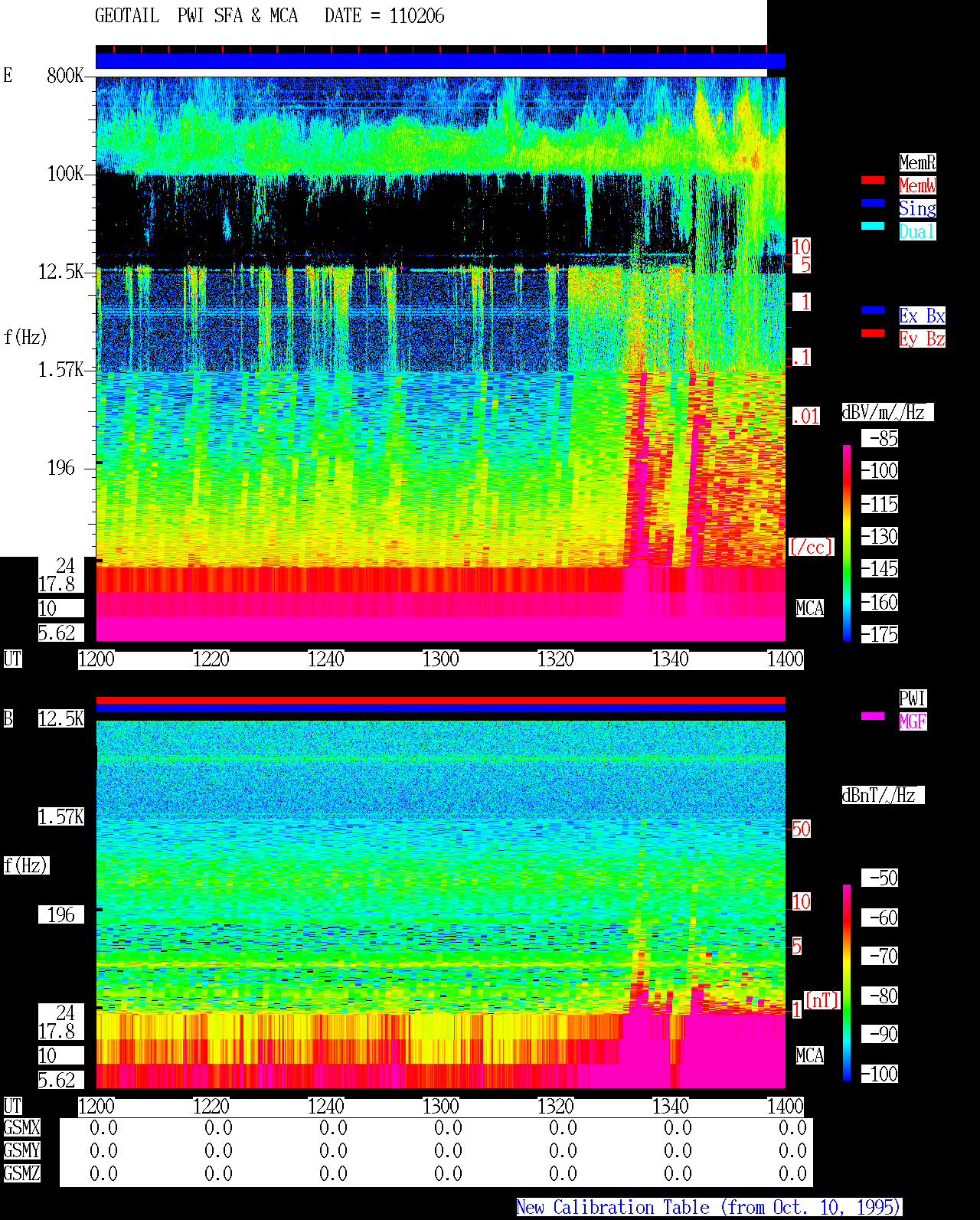Select the Dual legend label
The width and height of the screenshot is (980, 1220).
[917, 231]
